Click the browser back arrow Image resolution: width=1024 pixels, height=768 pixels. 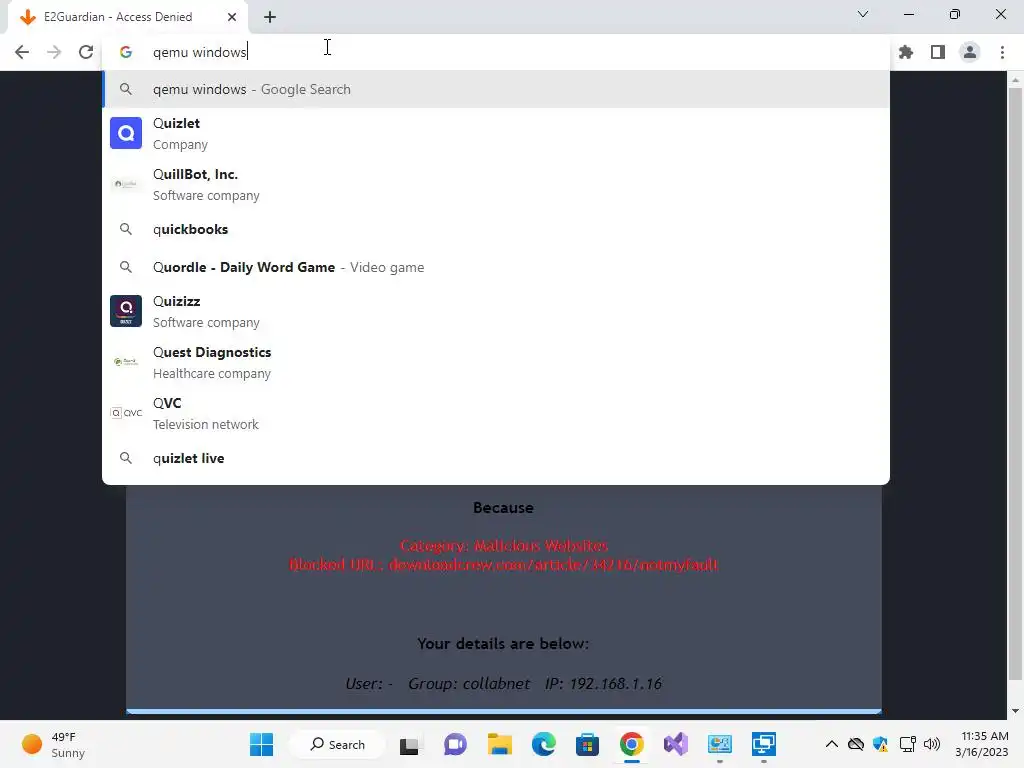(22, 52)
